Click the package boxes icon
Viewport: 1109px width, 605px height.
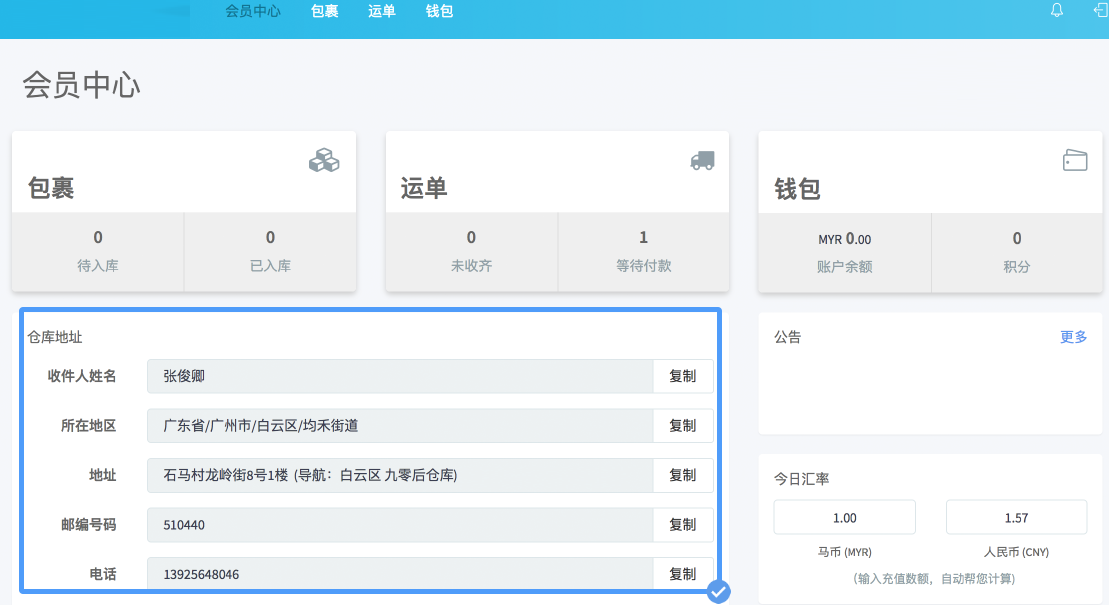point(324,160)
